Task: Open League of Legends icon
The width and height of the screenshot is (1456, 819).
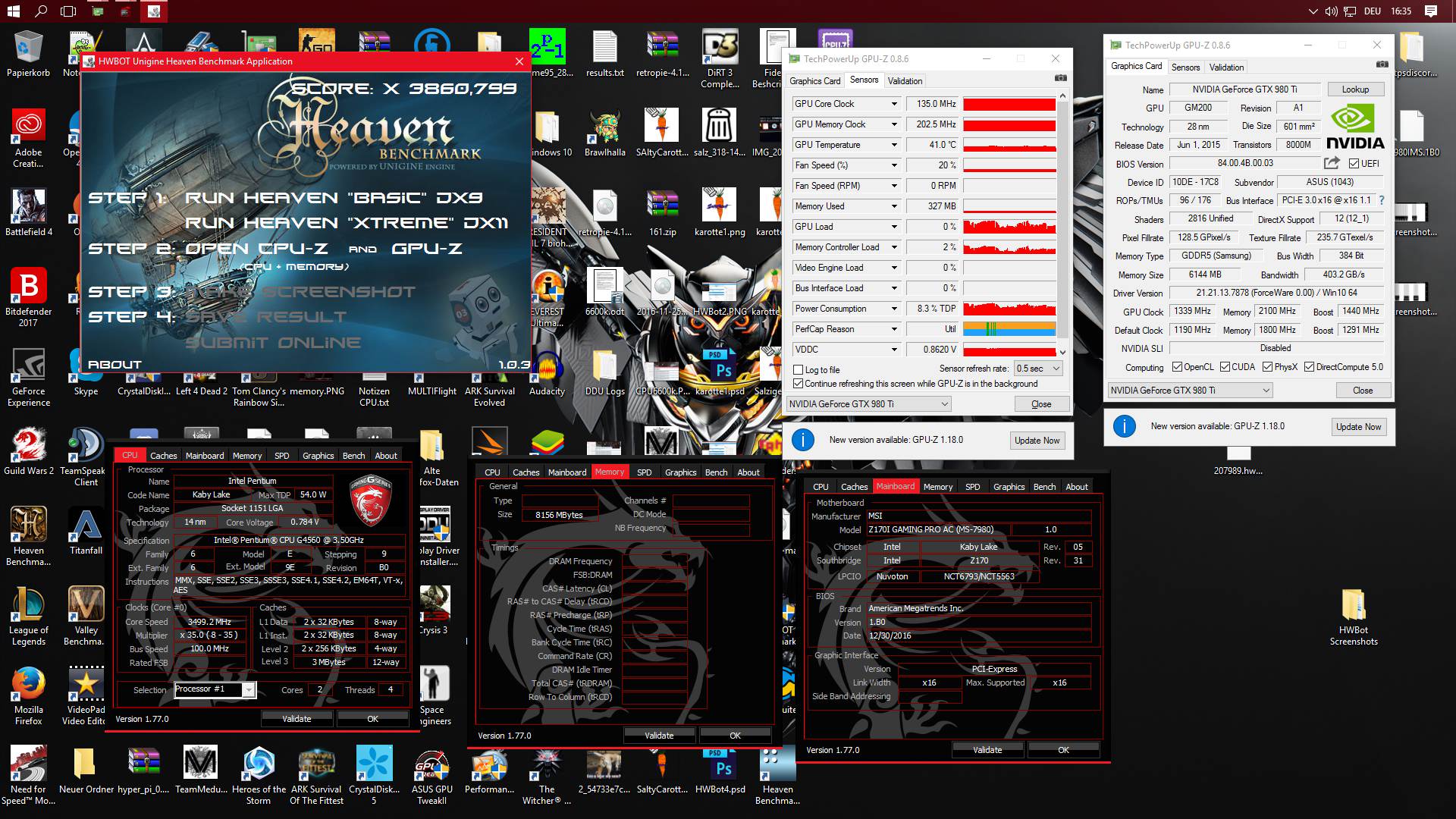Action: 28,616
